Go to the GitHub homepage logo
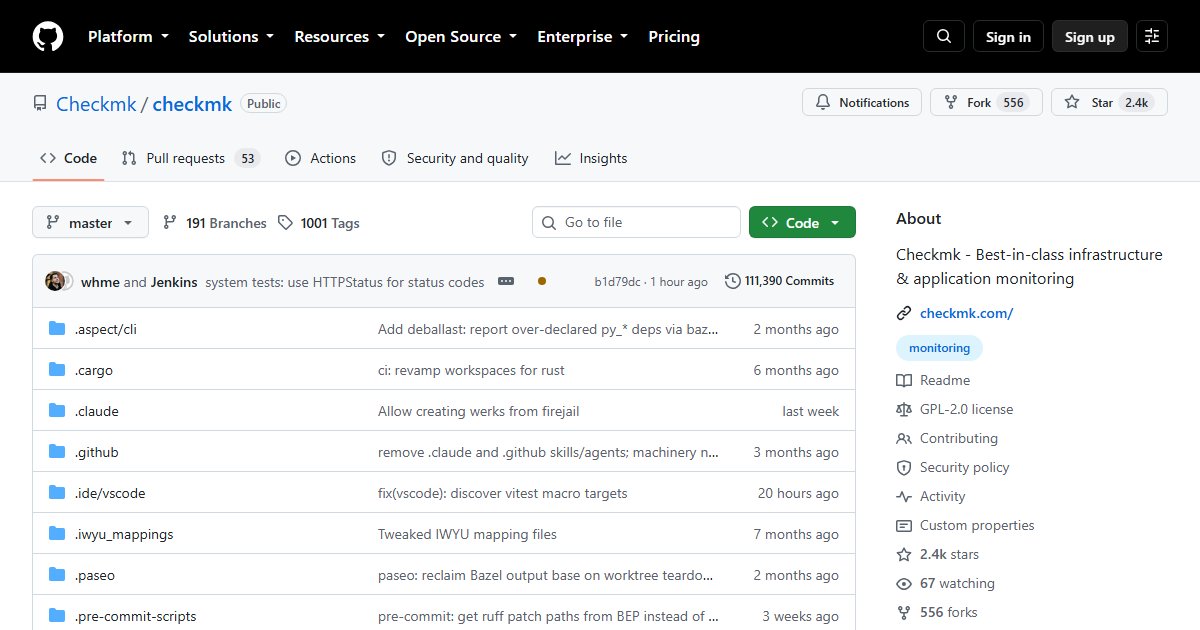Viewport: 1200px width, 630px height. click(x=48, y=37)
